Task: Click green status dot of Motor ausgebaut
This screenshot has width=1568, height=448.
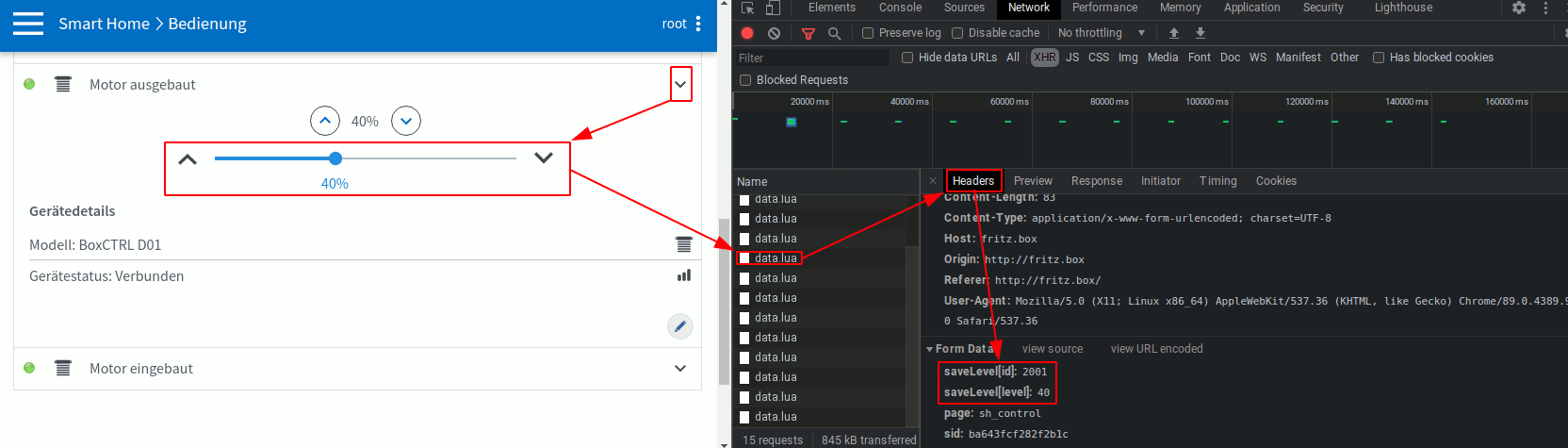Action: [x=29, y=84]
